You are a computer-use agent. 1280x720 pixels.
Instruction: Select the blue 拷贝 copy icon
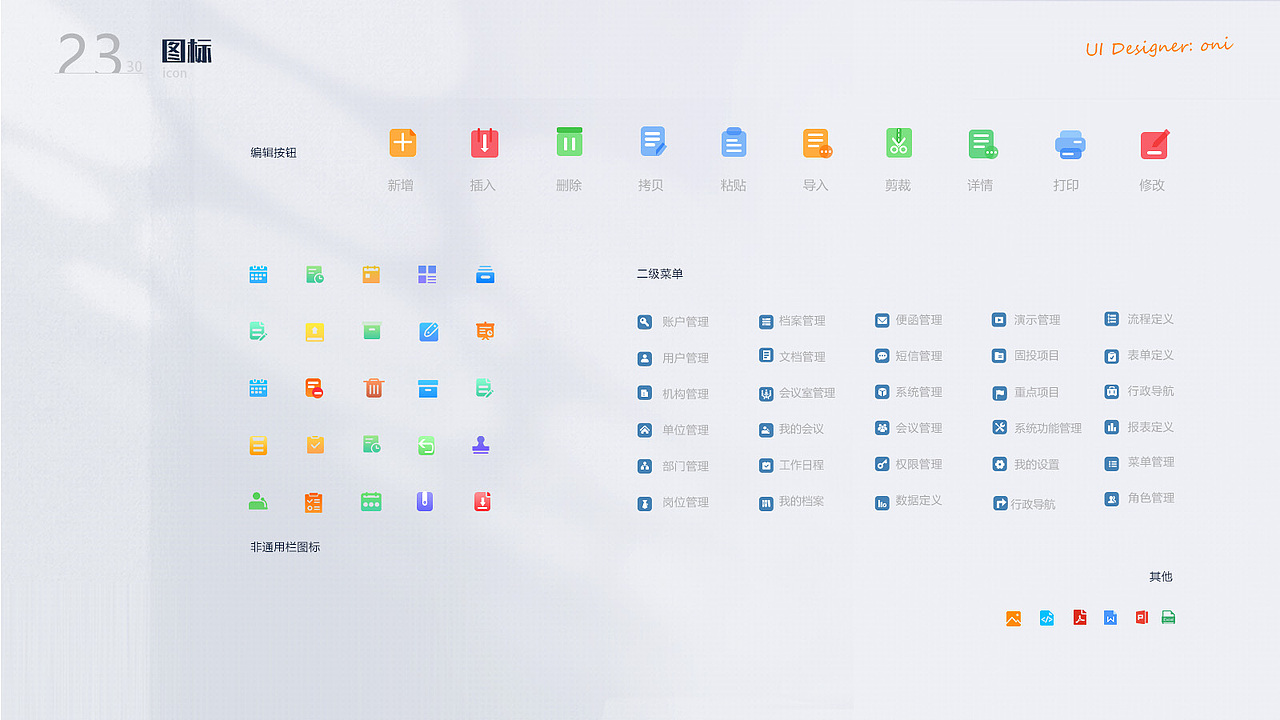[652, 142]
